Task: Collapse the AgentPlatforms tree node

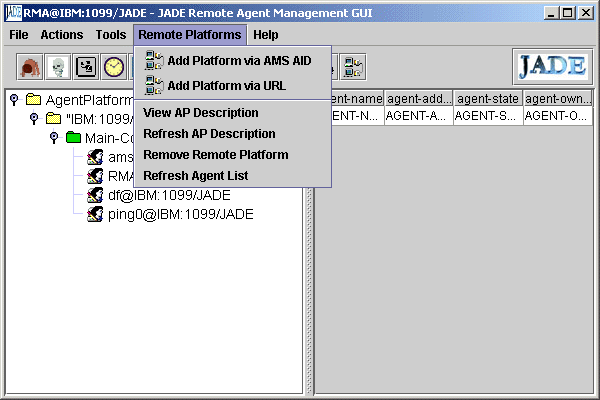Action: point(14,100)
